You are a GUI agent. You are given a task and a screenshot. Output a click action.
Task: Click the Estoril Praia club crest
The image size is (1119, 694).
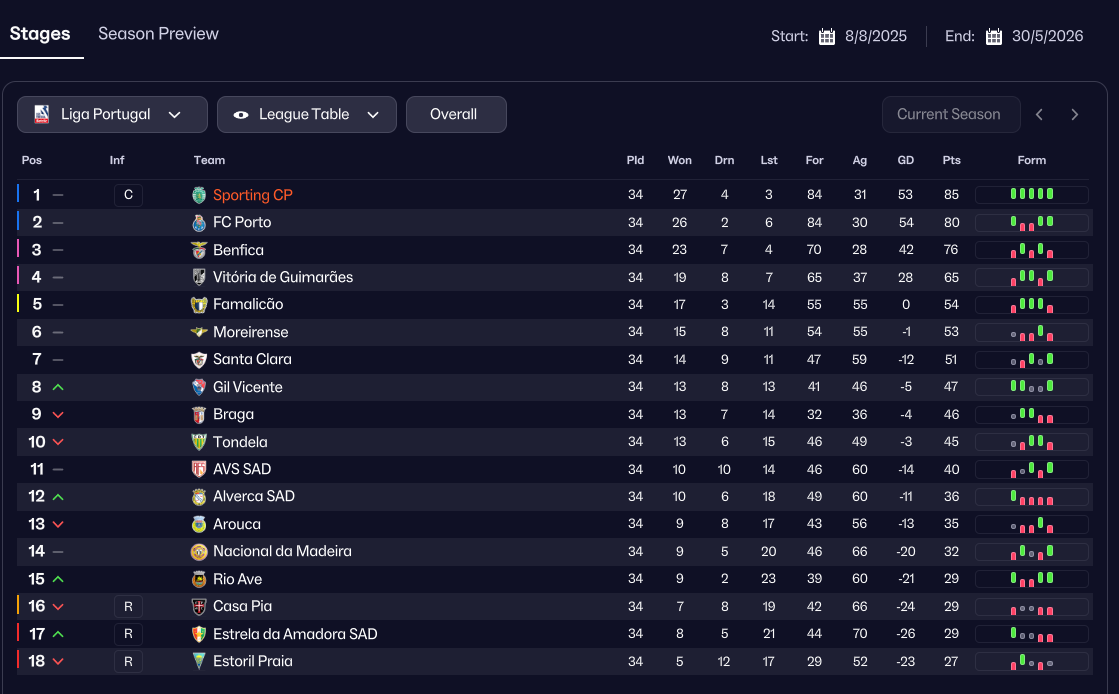click(198, 661)
